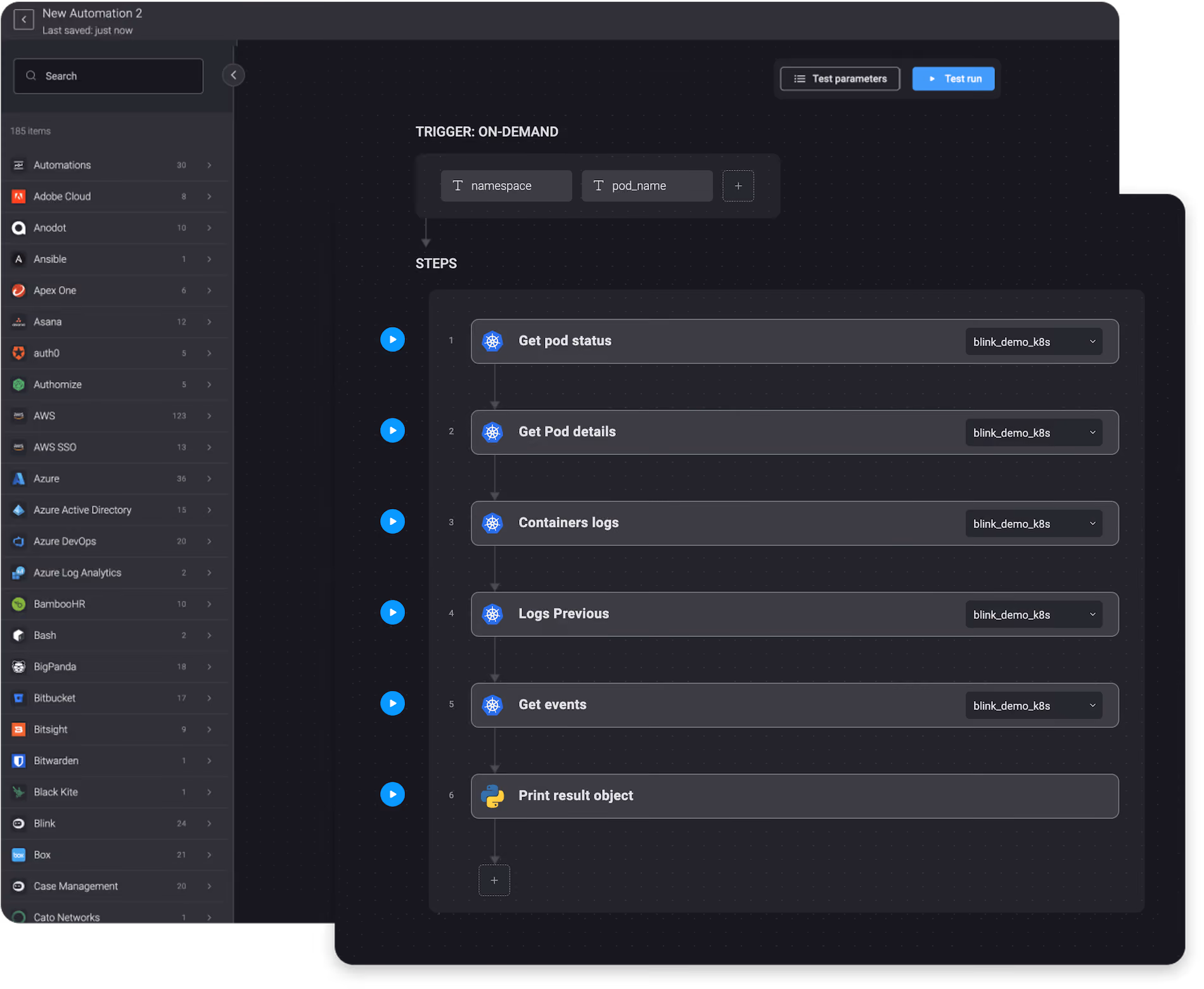Click the Azure logo icon
1204x989 pixels.
click(x=19, y=479)
